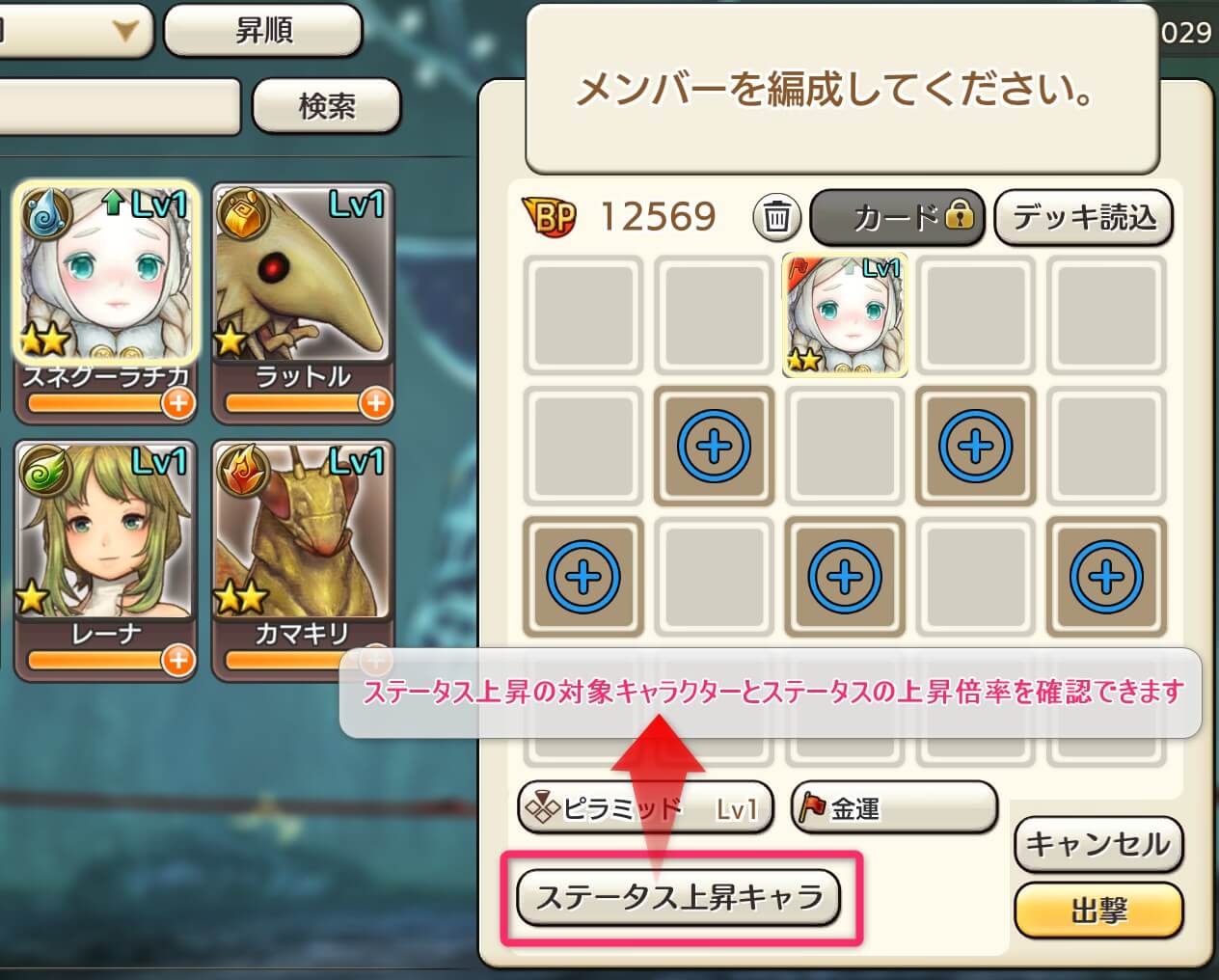Click the plus icon on スネグーラチカ card
Screen dimensions: 1219x980
177,402
